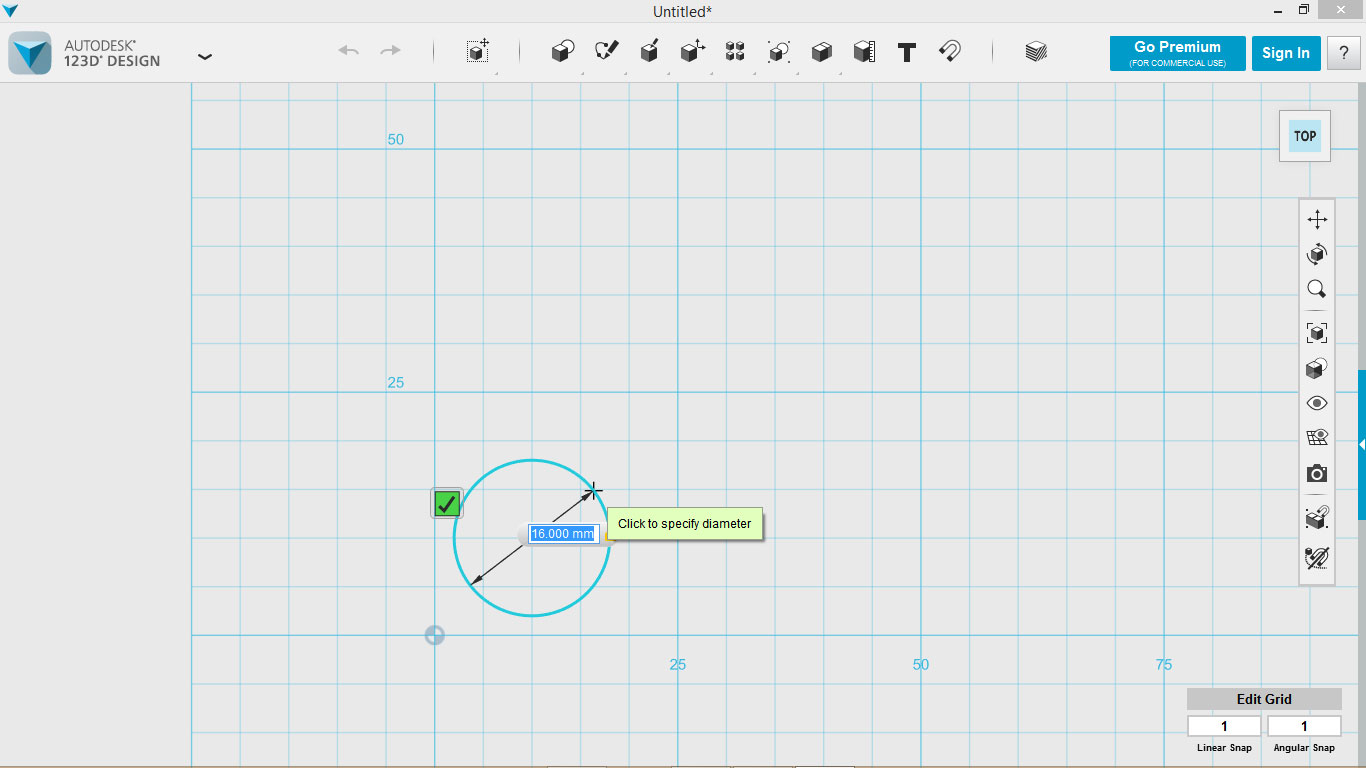This screenshot has height=768, width=1366.
Task: Select the Pattern tool
Action: pyautogui.click(x=735, y=52)
